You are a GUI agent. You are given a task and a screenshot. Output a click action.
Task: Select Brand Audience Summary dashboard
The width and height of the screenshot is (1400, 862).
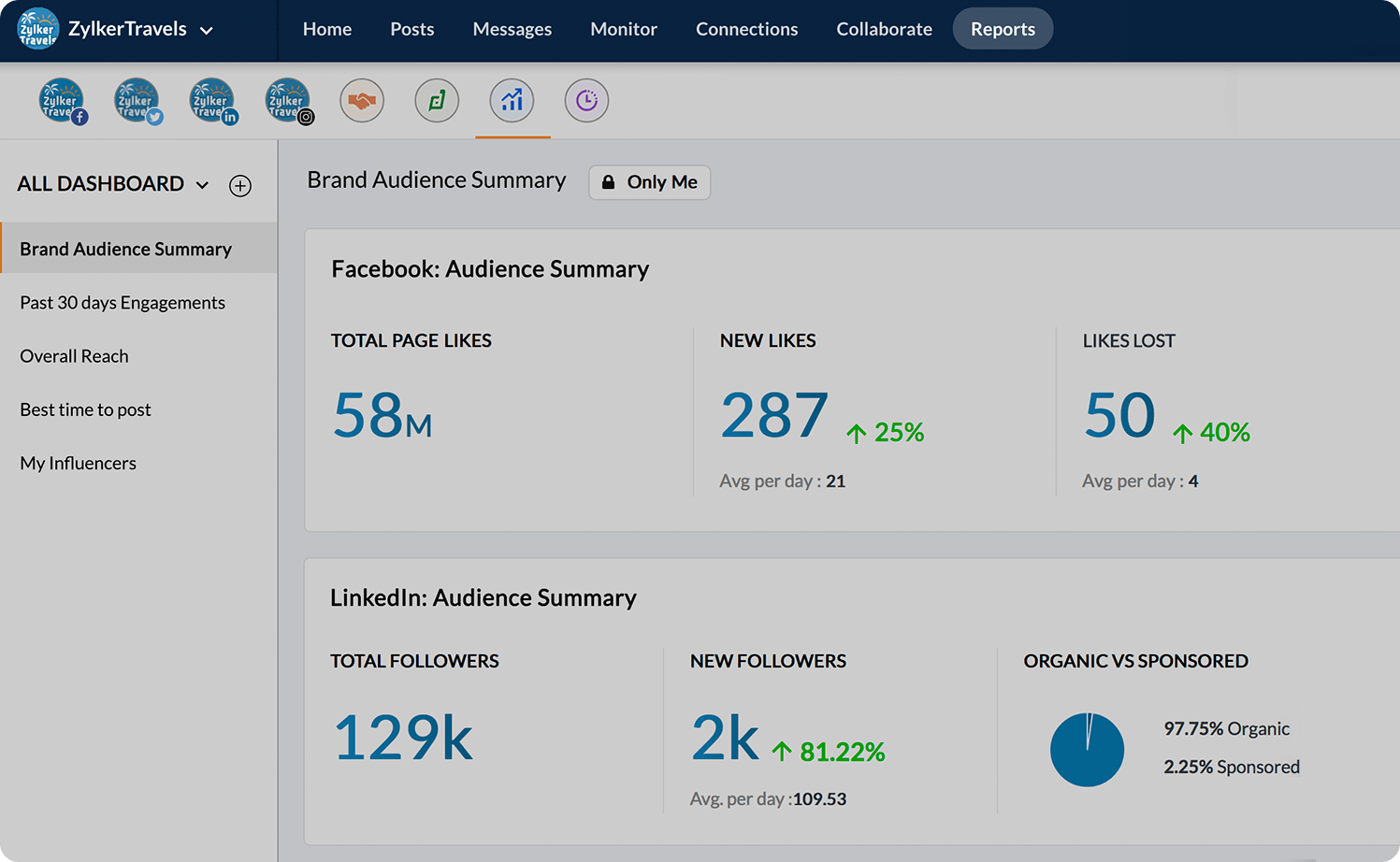[x=138, y=249]
